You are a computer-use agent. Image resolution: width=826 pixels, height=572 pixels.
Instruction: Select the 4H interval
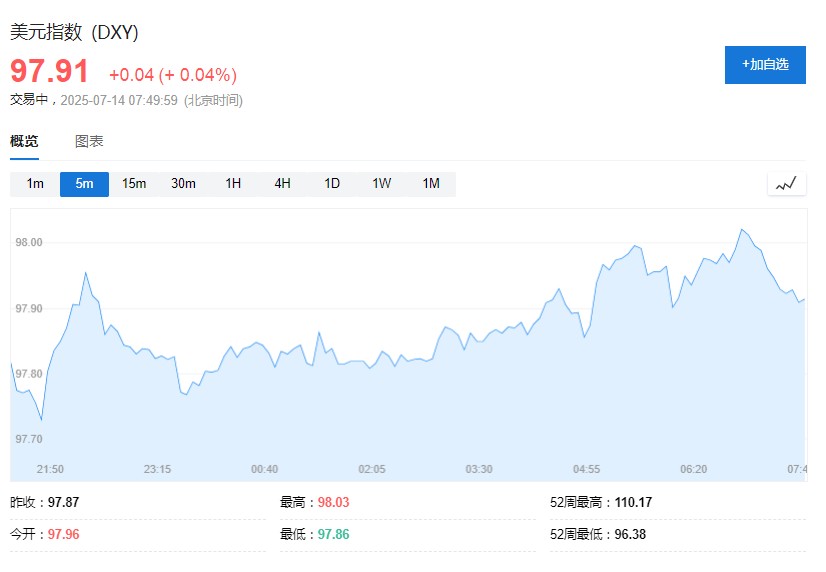coord(282,184)
